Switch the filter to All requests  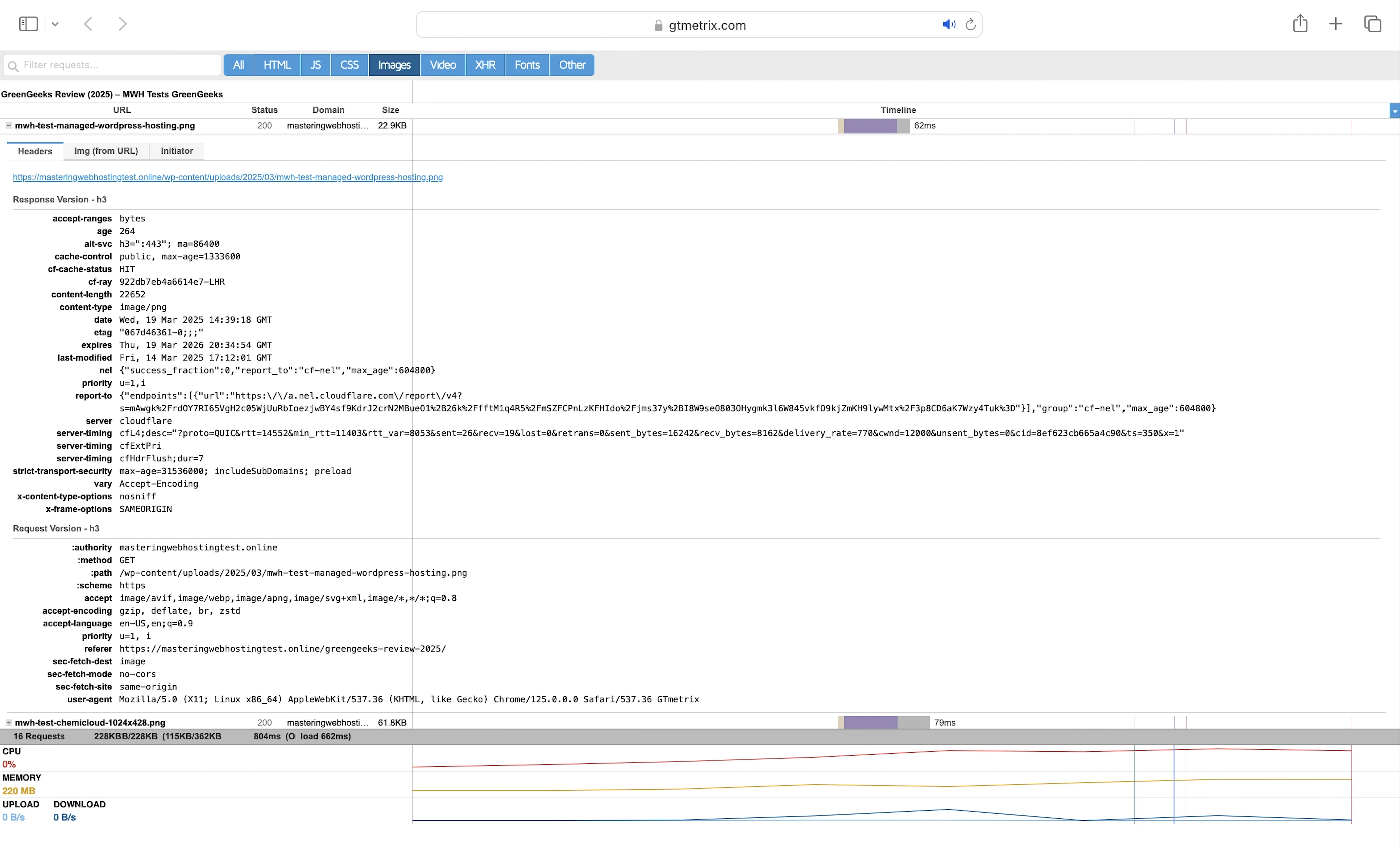coord(239,65)
